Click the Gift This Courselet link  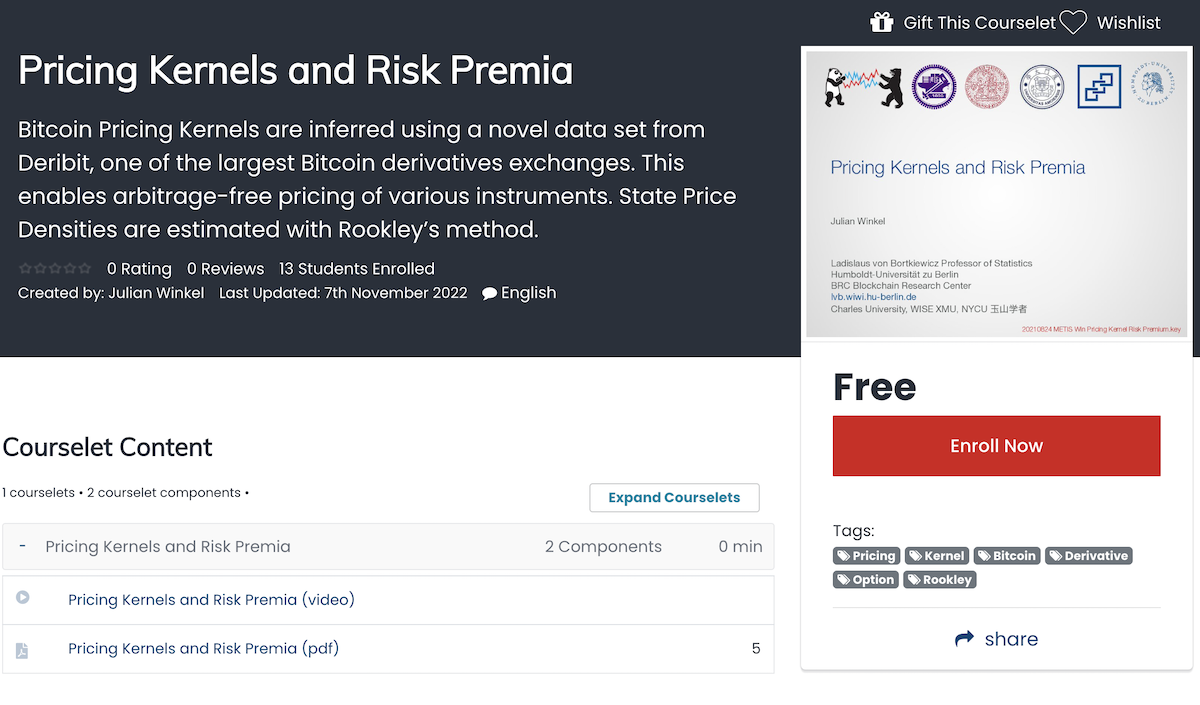[x=979, y=22]
